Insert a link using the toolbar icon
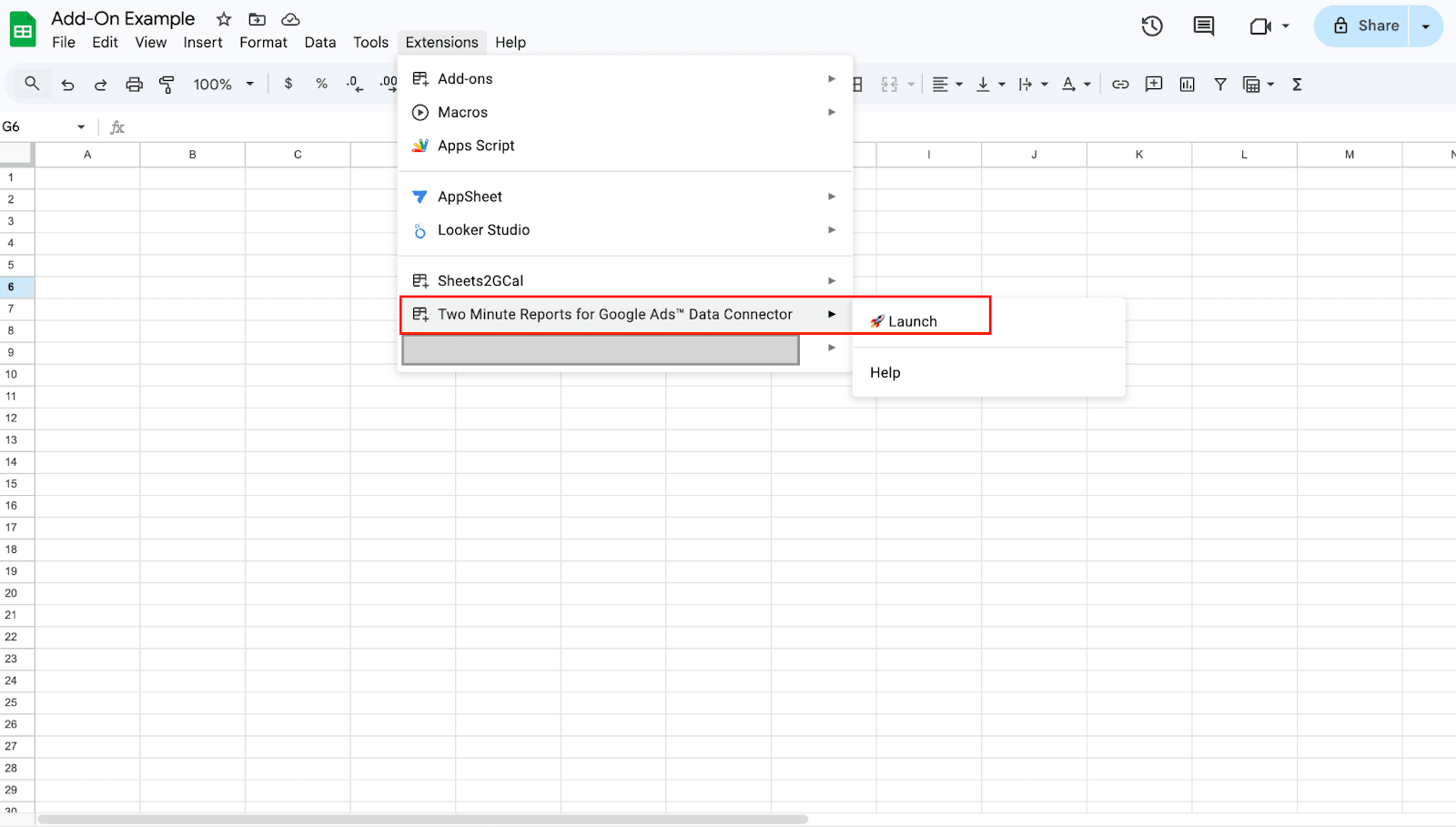Screen dimensions: 1456x827 coord(1120,84)
